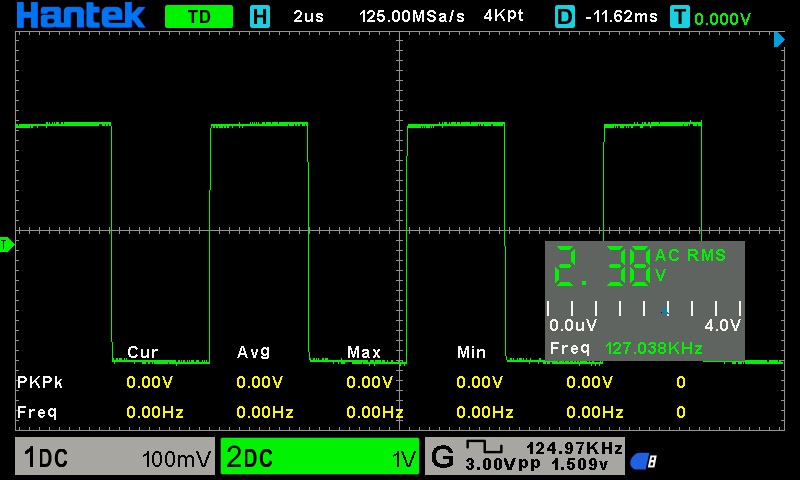Click the Max column header
Image resolution: width=800 pixels, height=480 pixels.
pos(364,352)
